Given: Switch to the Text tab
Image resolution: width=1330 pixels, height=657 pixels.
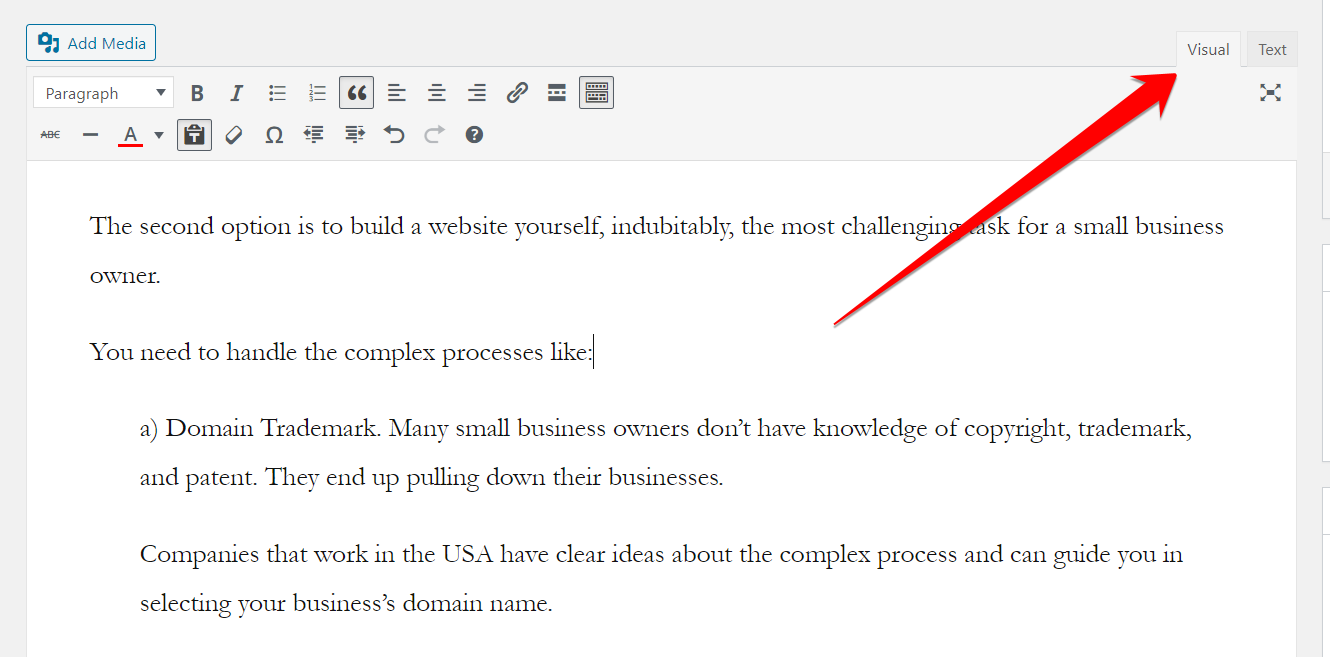Looking at the screenshot, I should click(x=1272, y=50).
